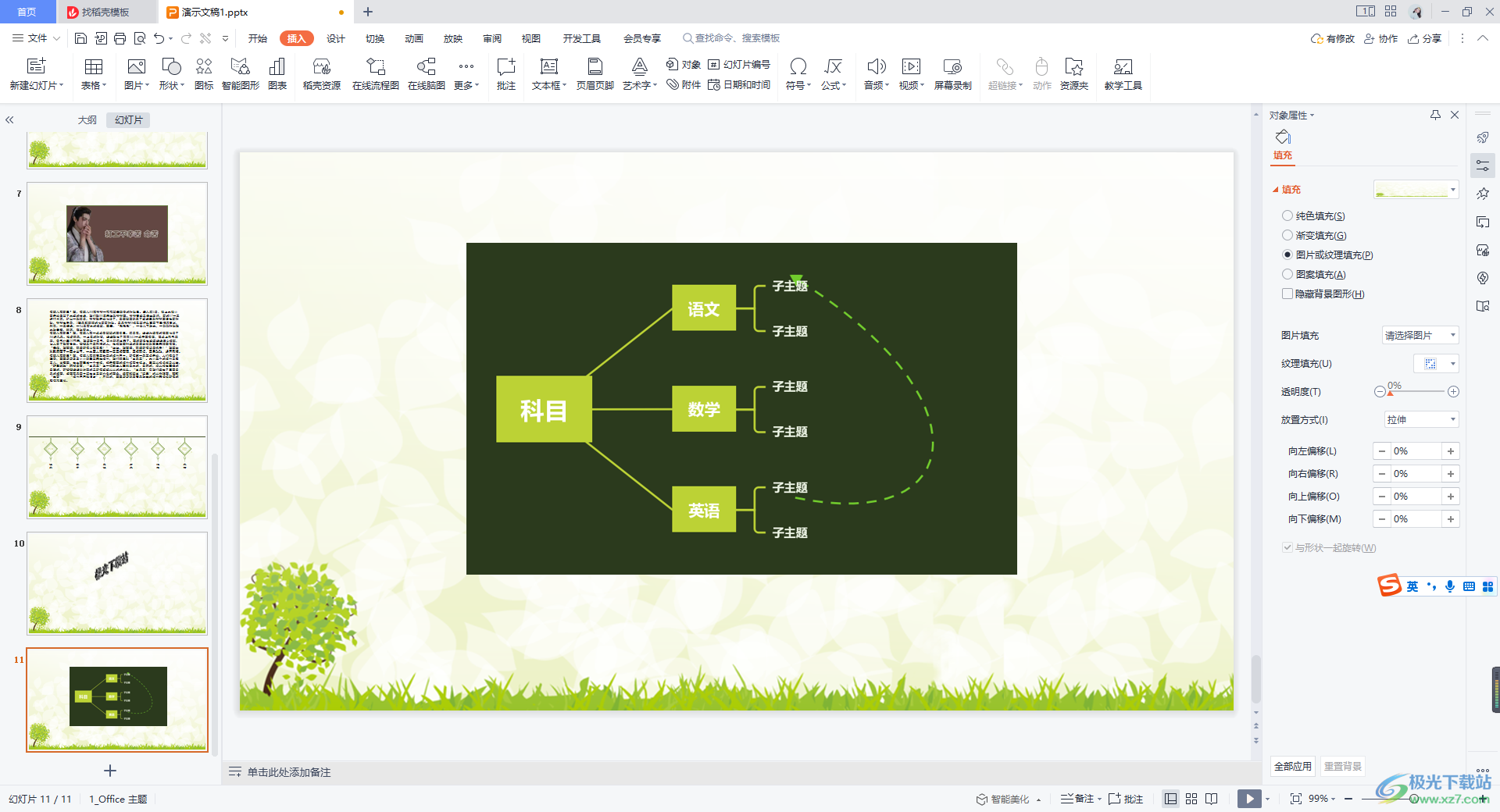The width and height of the screenshot is (1500, 812).
Task: Click Reset Background (重置背景) button
Action: (x=1343, y=766)
